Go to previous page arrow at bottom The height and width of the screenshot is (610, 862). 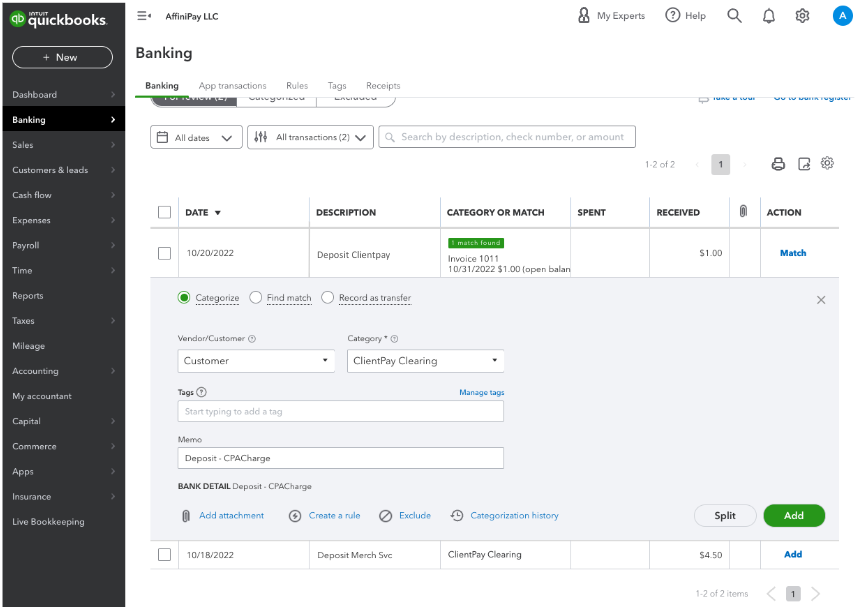click(771, 594)
